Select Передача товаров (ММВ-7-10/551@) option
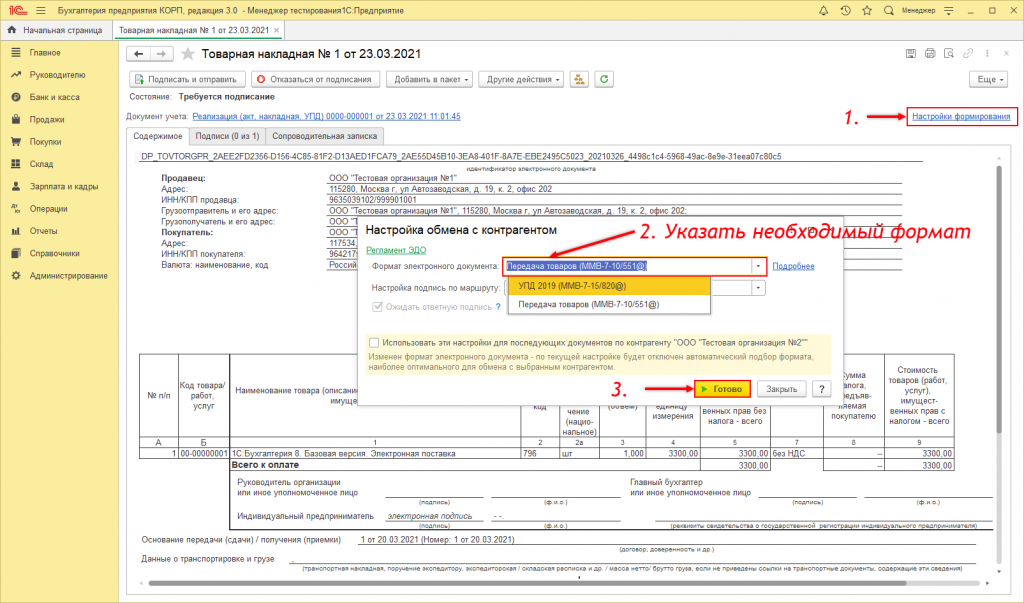The width and height of the screenshot is (1024, 603). (609, 304)
